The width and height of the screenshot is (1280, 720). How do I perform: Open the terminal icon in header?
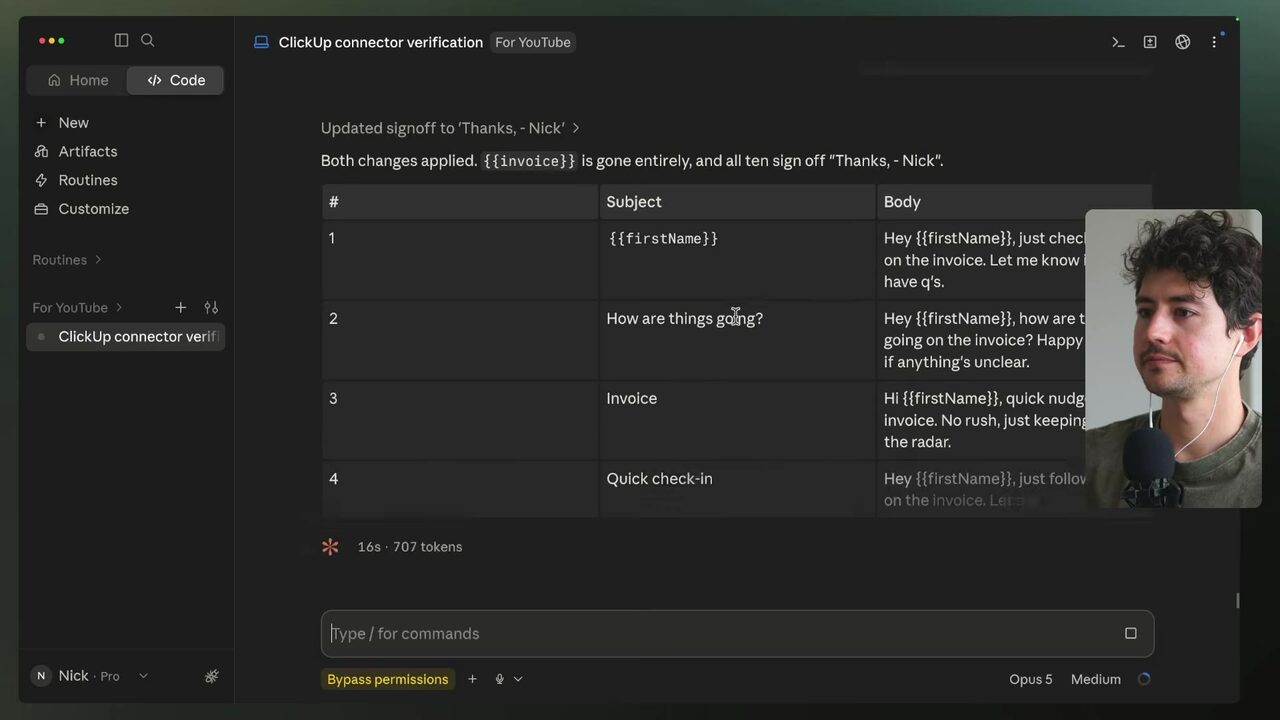tap(1118, 42)
